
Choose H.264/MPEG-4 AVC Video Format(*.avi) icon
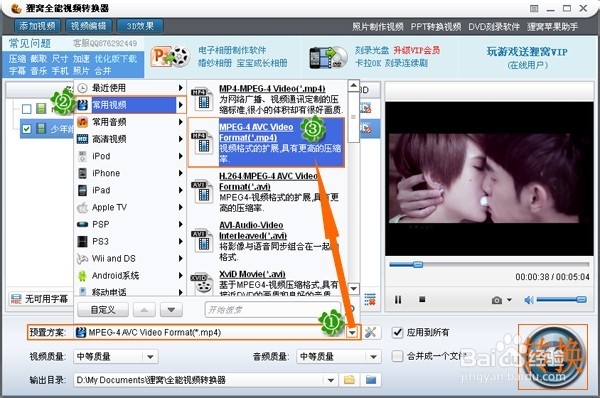tap(202, 191)
